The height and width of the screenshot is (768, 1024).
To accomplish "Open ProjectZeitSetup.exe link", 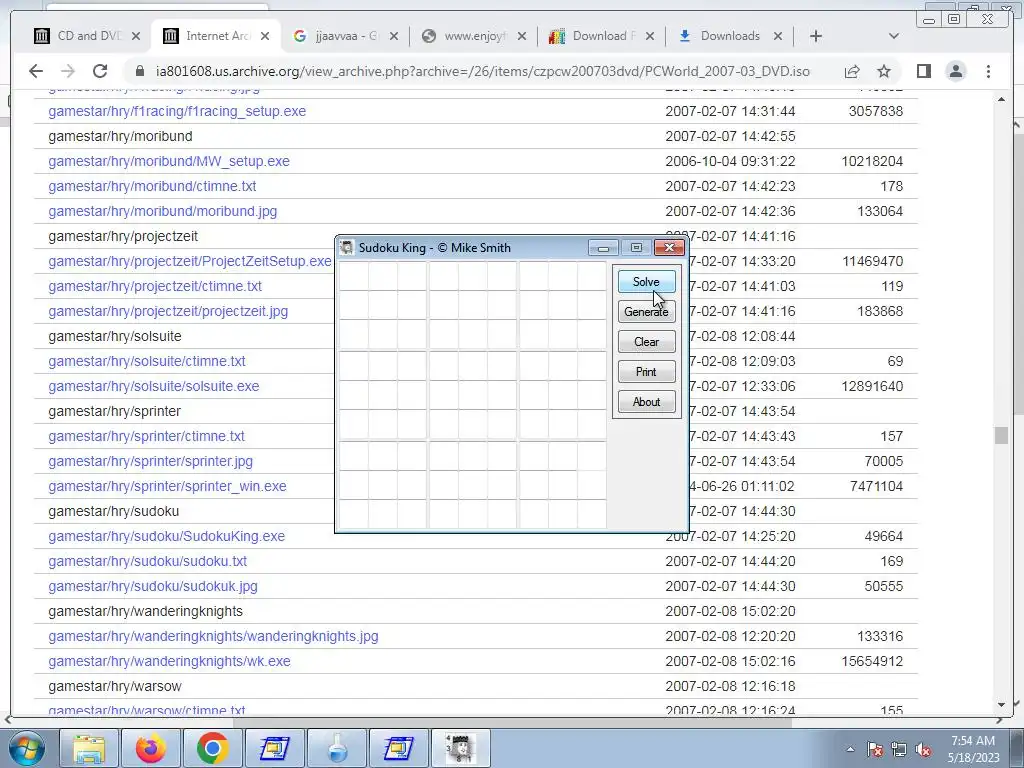I will [190, 261].
